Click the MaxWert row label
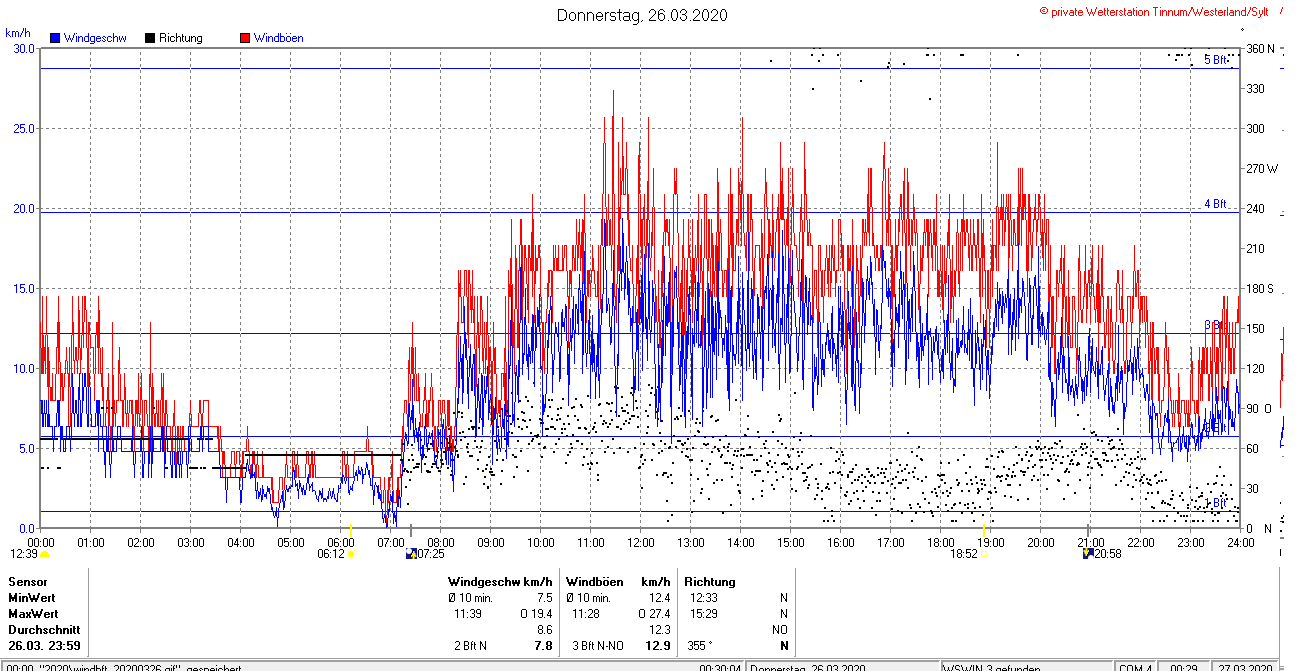The height and width of the screenshot is (671, 1310). point(34,613)
